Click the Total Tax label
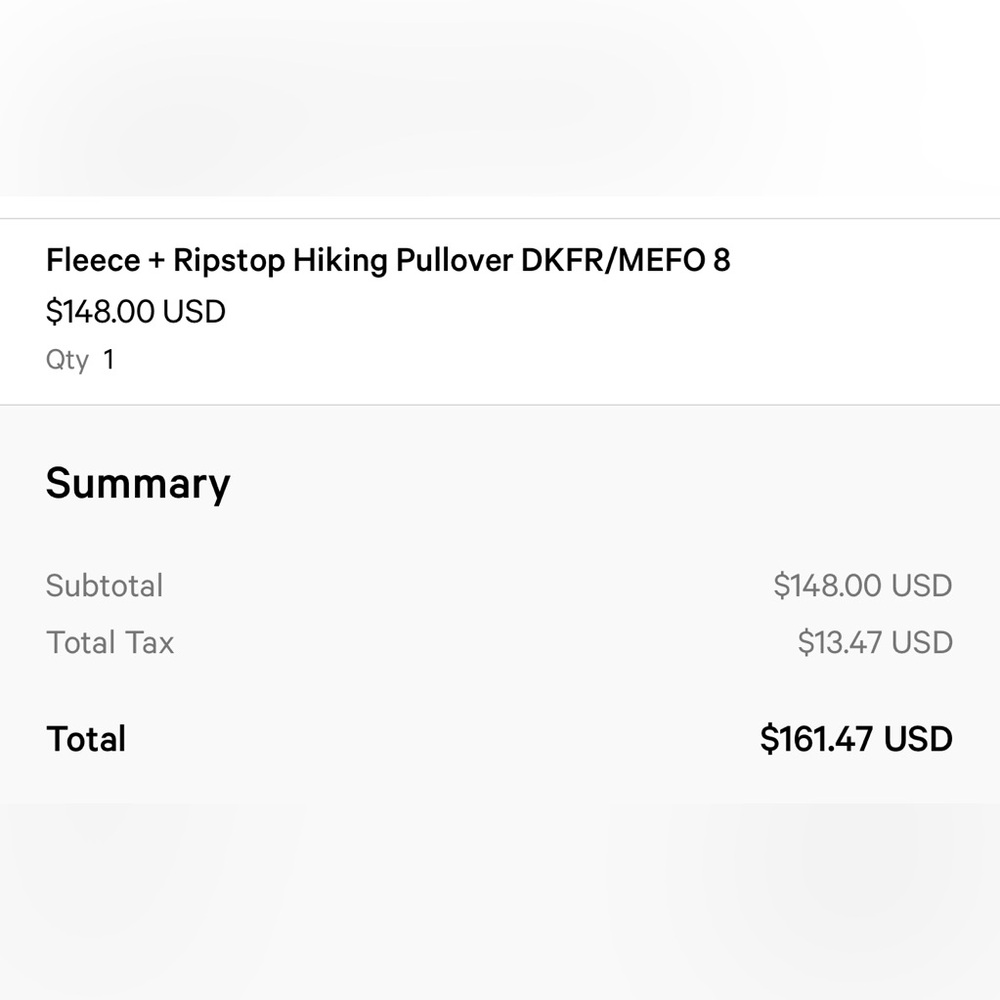This screenshot has height=1000, width=1000. click(110, 642)
